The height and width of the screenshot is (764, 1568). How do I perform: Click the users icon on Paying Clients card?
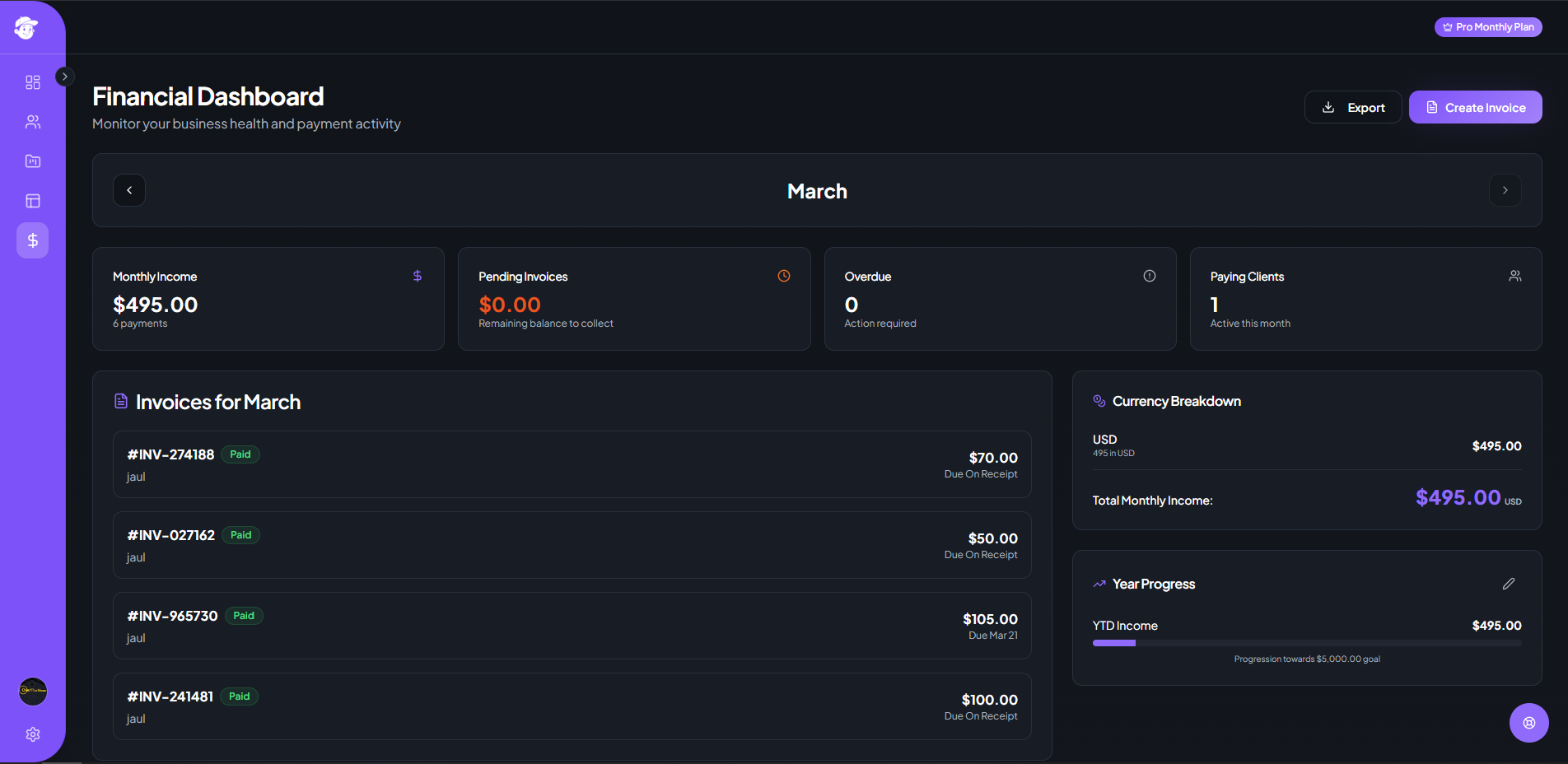(x=1515, y=276)
